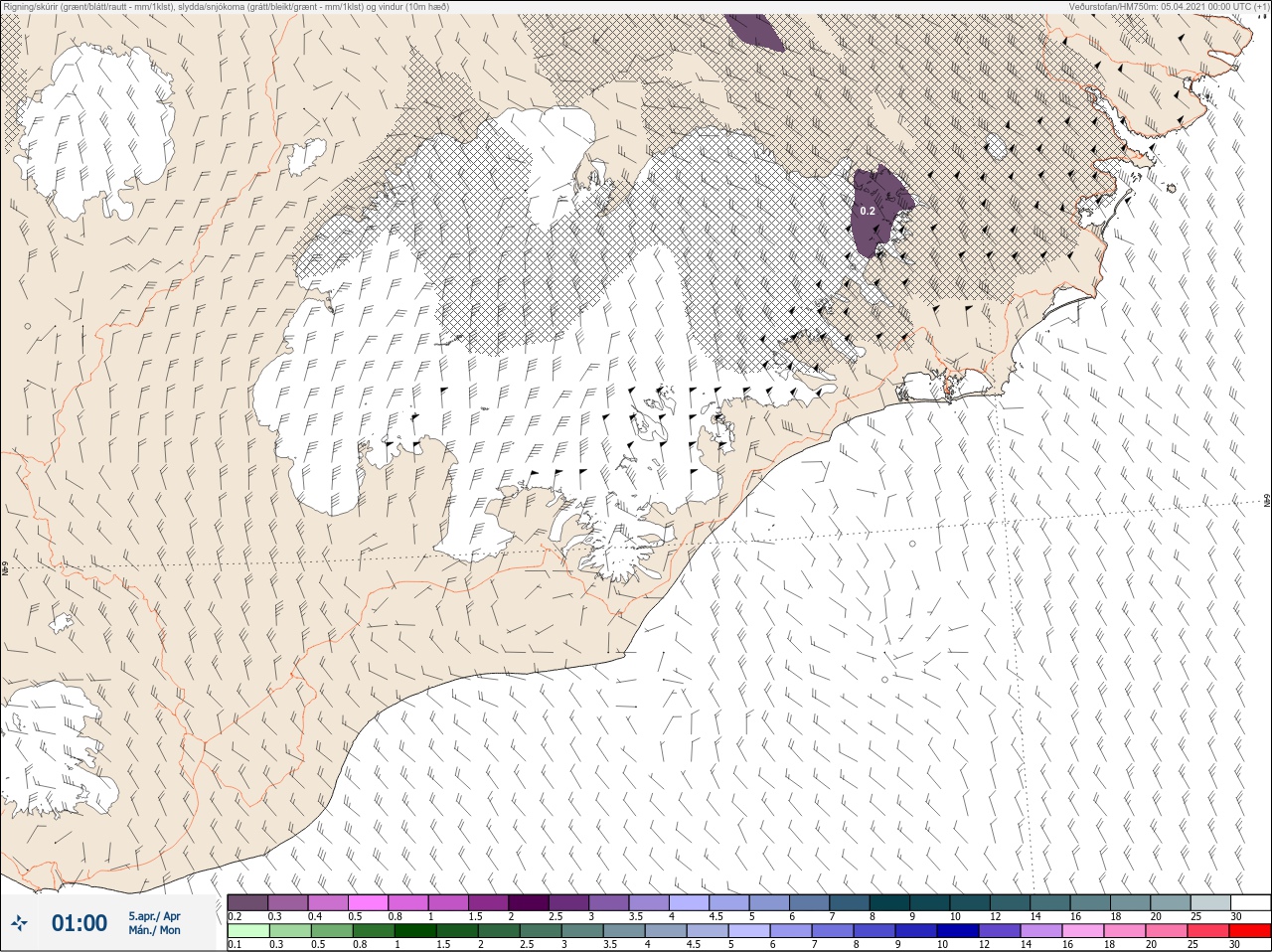Pick the darkest purple upper swatch between 2 and 2.5
Image resolution: width=1272 pixels, height=952 pixels.
tap(530, 902)
